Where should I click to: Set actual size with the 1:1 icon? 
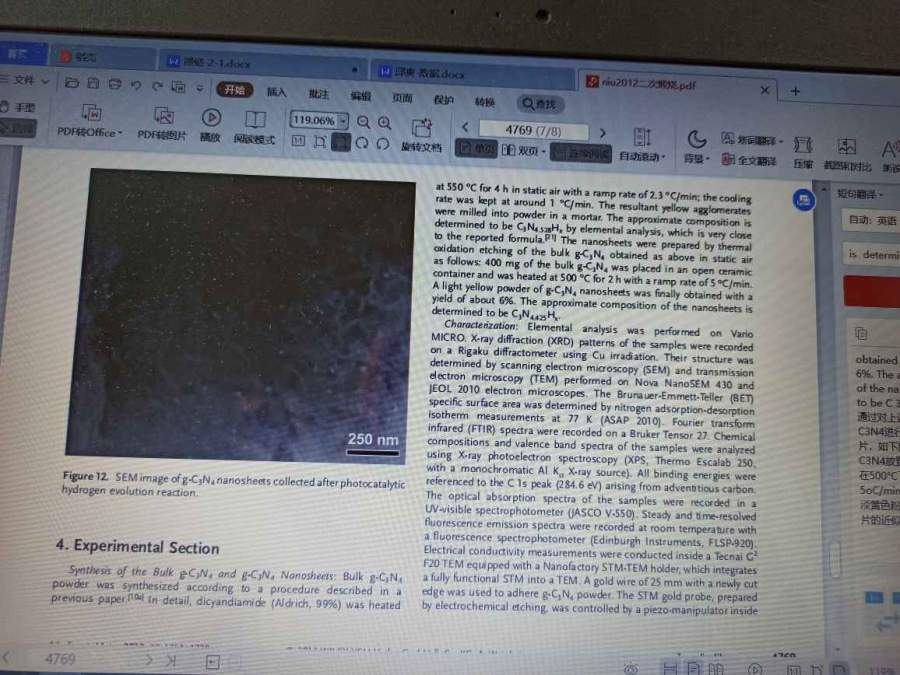[298, 140]
